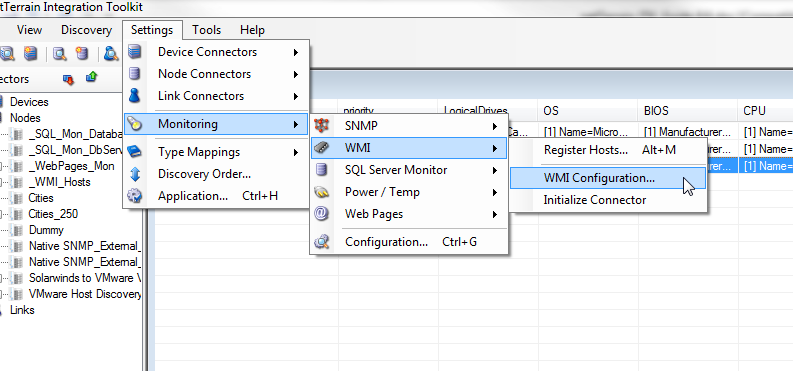Viewport: 793px width, 371px height.
Task: Click the SNMP network icon in the submenu
Action: pyautogui.click(x=322, y=125)
